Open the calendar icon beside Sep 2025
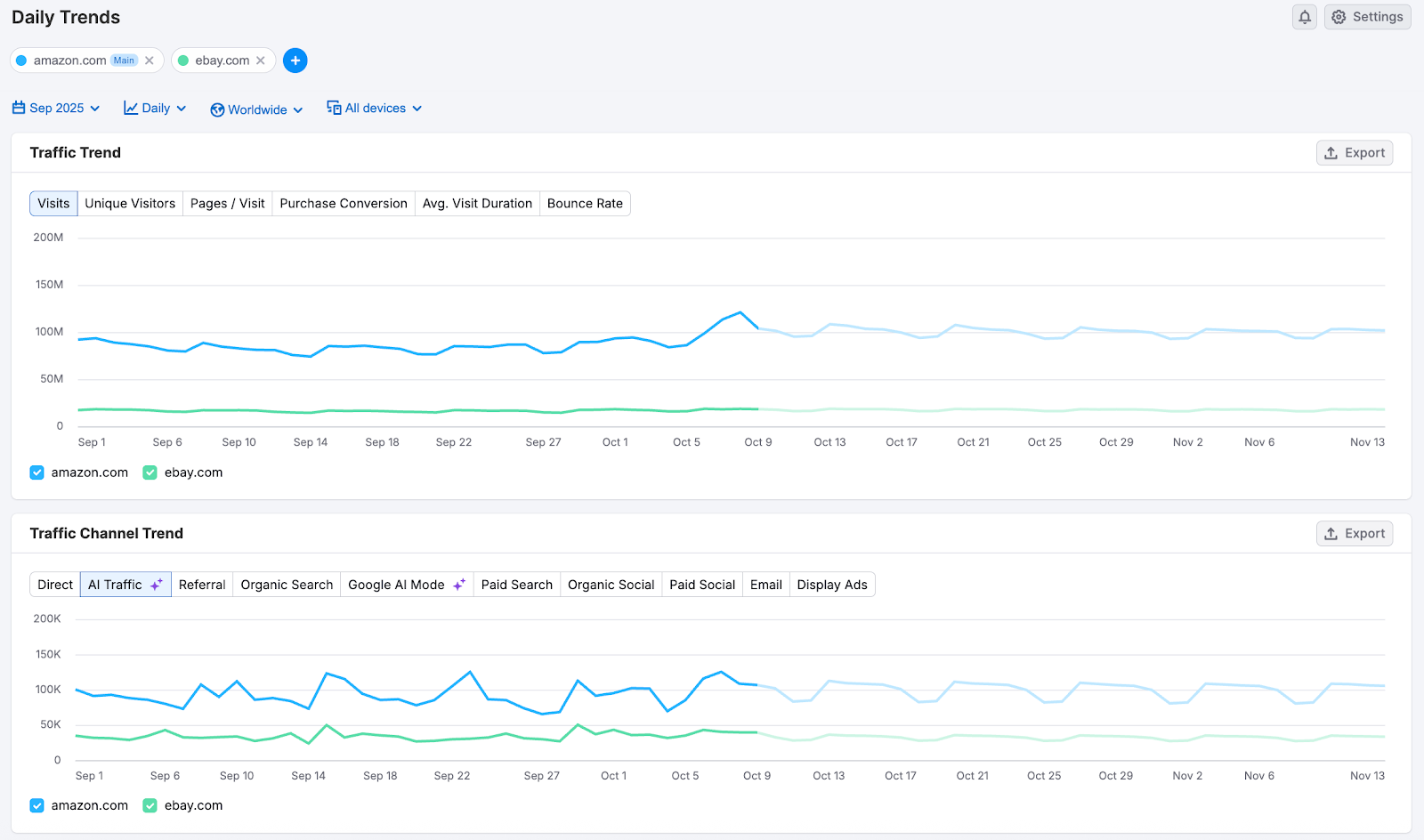The height and width of the screenshot is (840, 1424). 19,107
